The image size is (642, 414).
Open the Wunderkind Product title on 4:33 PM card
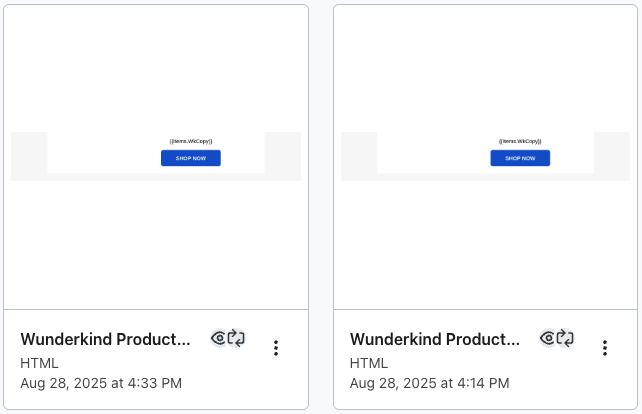click(105, 339)
